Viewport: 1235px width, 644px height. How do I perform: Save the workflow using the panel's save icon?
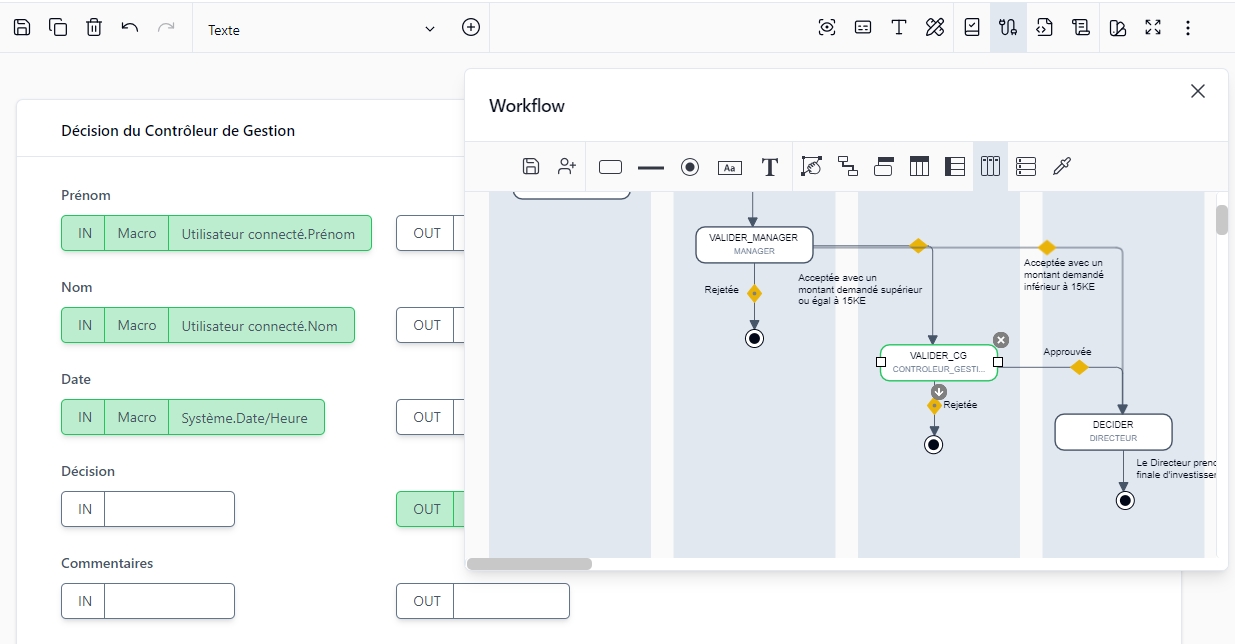[x=531, y=167]
